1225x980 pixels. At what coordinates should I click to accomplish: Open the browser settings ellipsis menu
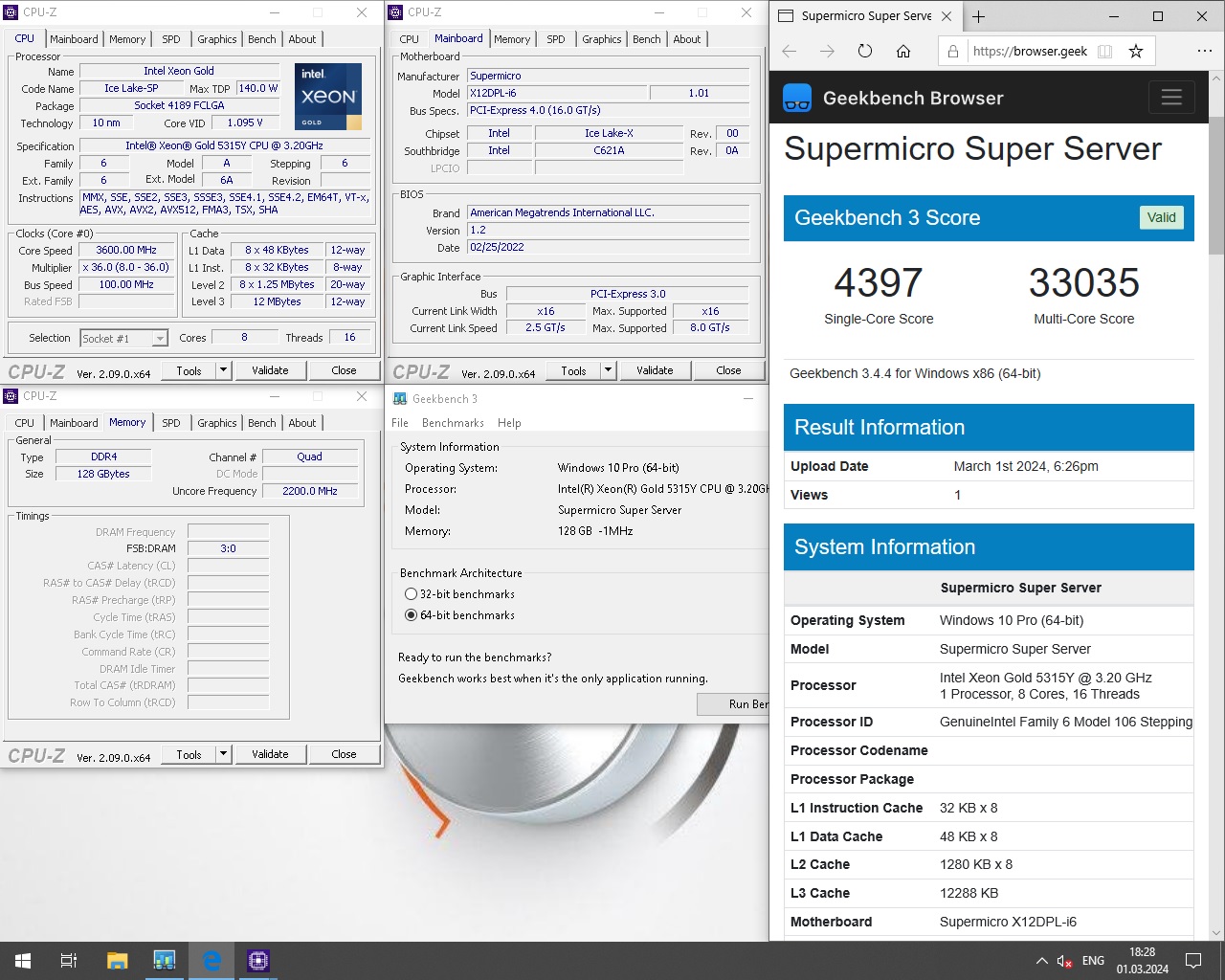[1204, 52]
